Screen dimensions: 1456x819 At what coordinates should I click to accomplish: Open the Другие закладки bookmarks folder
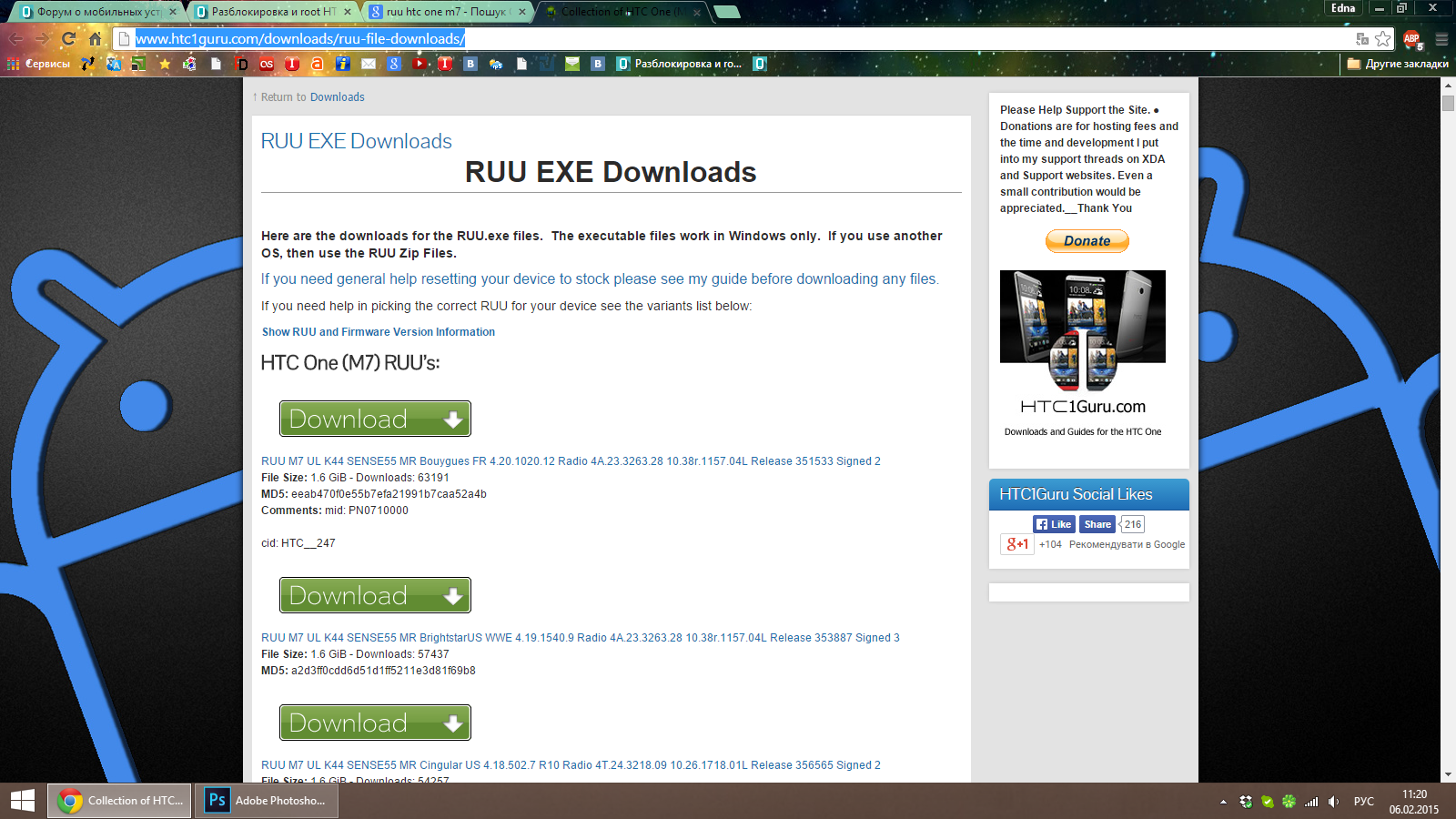1398,64
